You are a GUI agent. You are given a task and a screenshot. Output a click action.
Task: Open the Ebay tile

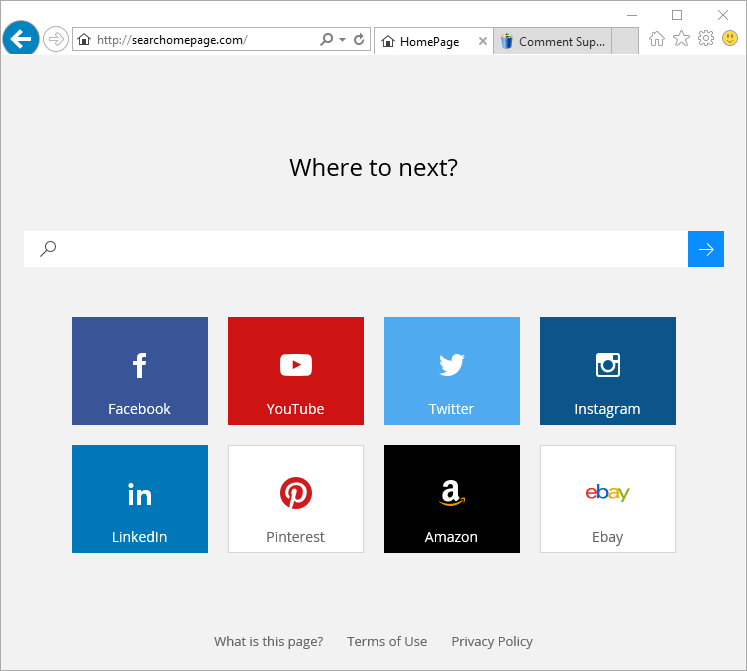pos(608,499)
